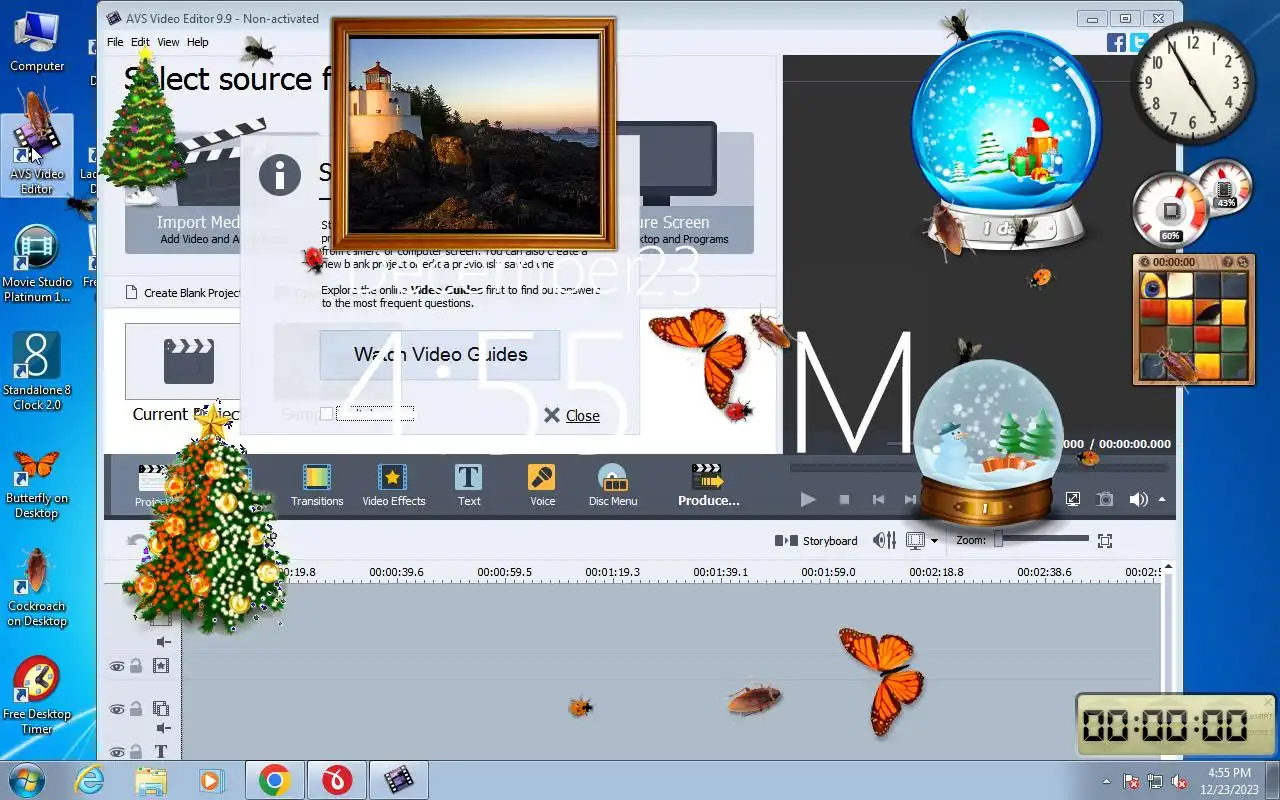Launch Google Chrome from taskbar
The height and width of the screenshot is (800, 1280).
point(274,780)
